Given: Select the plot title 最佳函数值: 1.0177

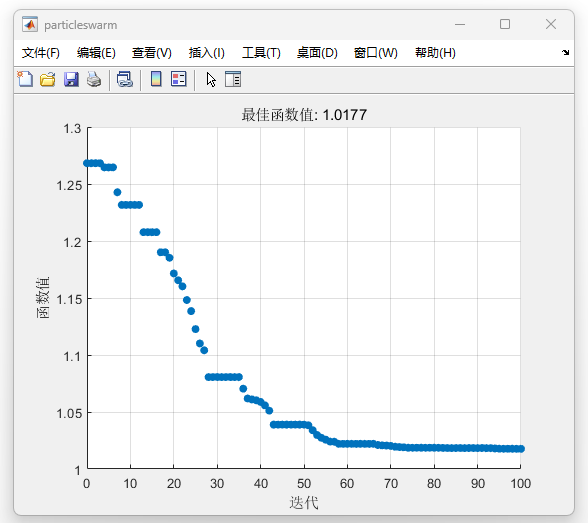Looking at the screenshot, I should pos(304,115).
